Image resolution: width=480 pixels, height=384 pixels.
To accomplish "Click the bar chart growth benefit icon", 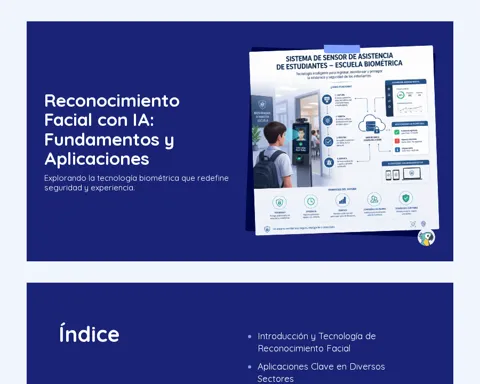I will click(x=342, y=200).
